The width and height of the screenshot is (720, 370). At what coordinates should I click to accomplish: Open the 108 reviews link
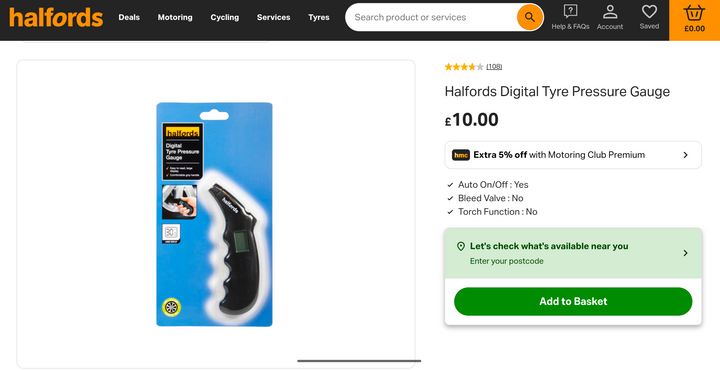point(494,67)
